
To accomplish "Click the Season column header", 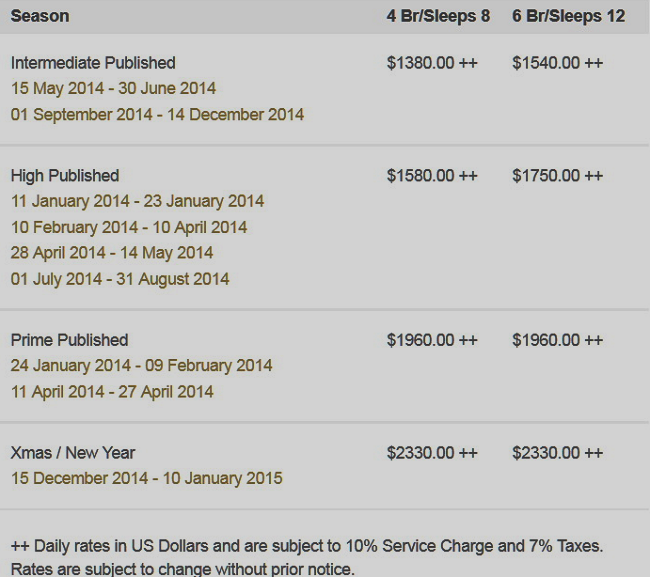I will pyautogui.click(x=40, y=16).
